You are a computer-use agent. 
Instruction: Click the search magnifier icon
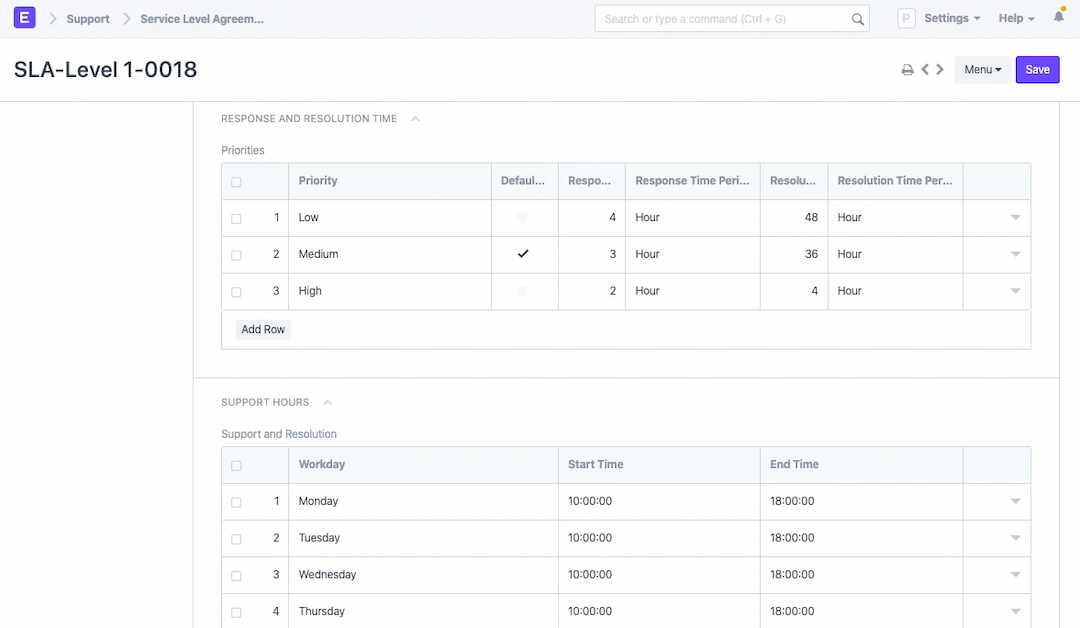coord(857,19)
